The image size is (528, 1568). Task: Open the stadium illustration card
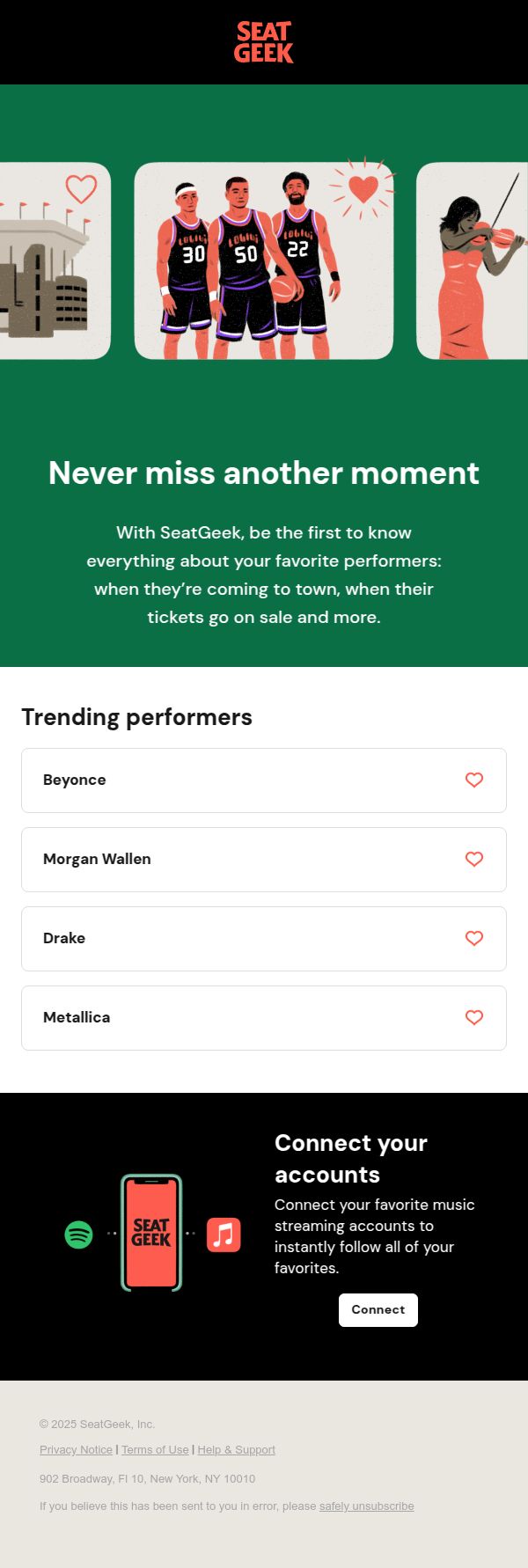pyautogui.click(x=55, y=260)
